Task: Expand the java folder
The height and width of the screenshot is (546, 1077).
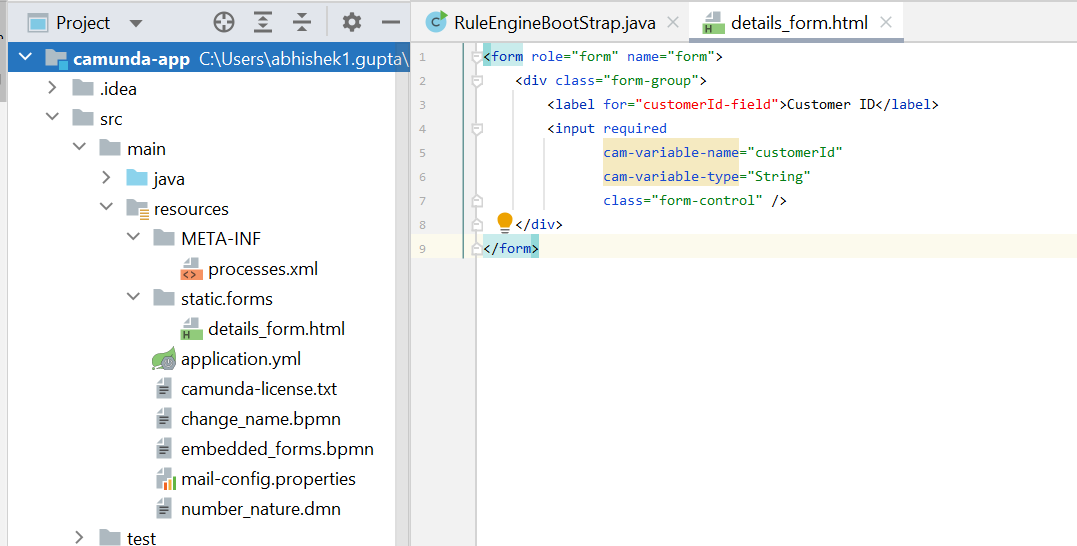Action: 106,177
